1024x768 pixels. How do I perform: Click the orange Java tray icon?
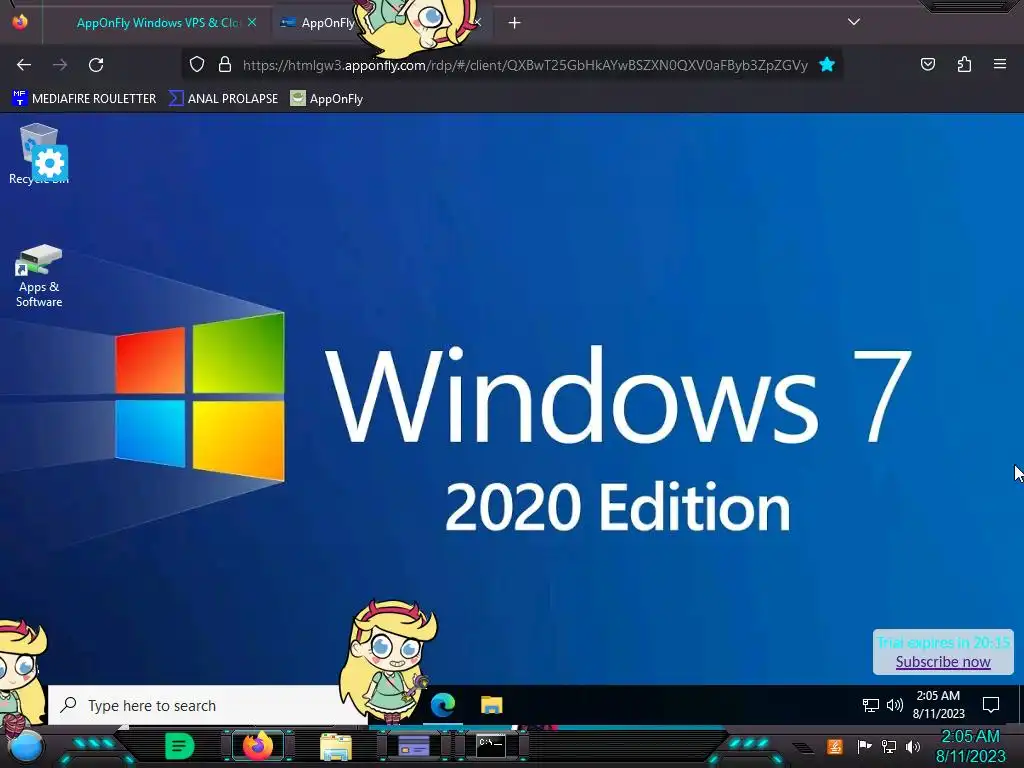click(x=835, y=746)
